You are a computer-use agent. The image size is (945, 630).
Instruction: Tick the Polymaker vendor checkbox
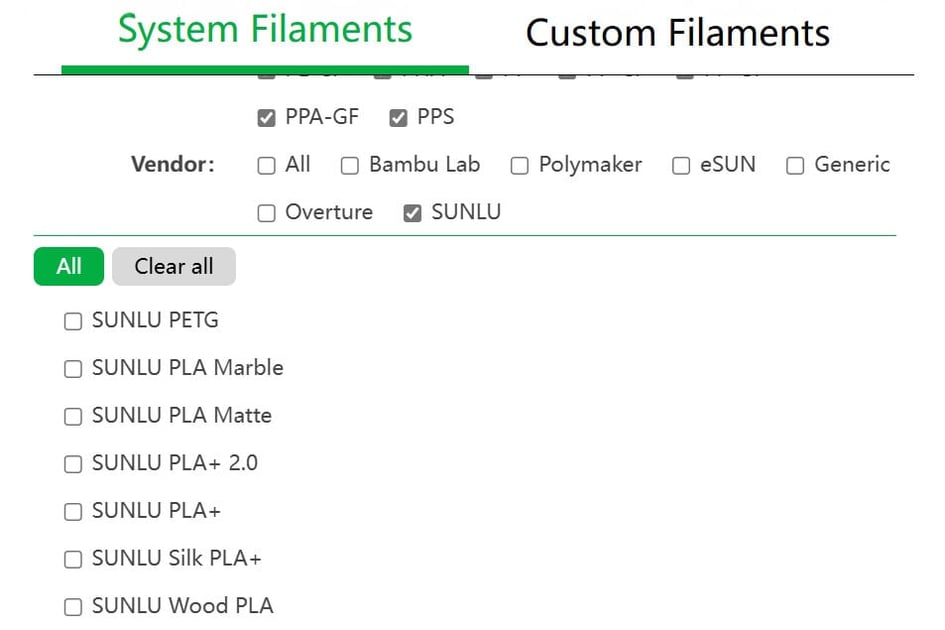(520, 166)
